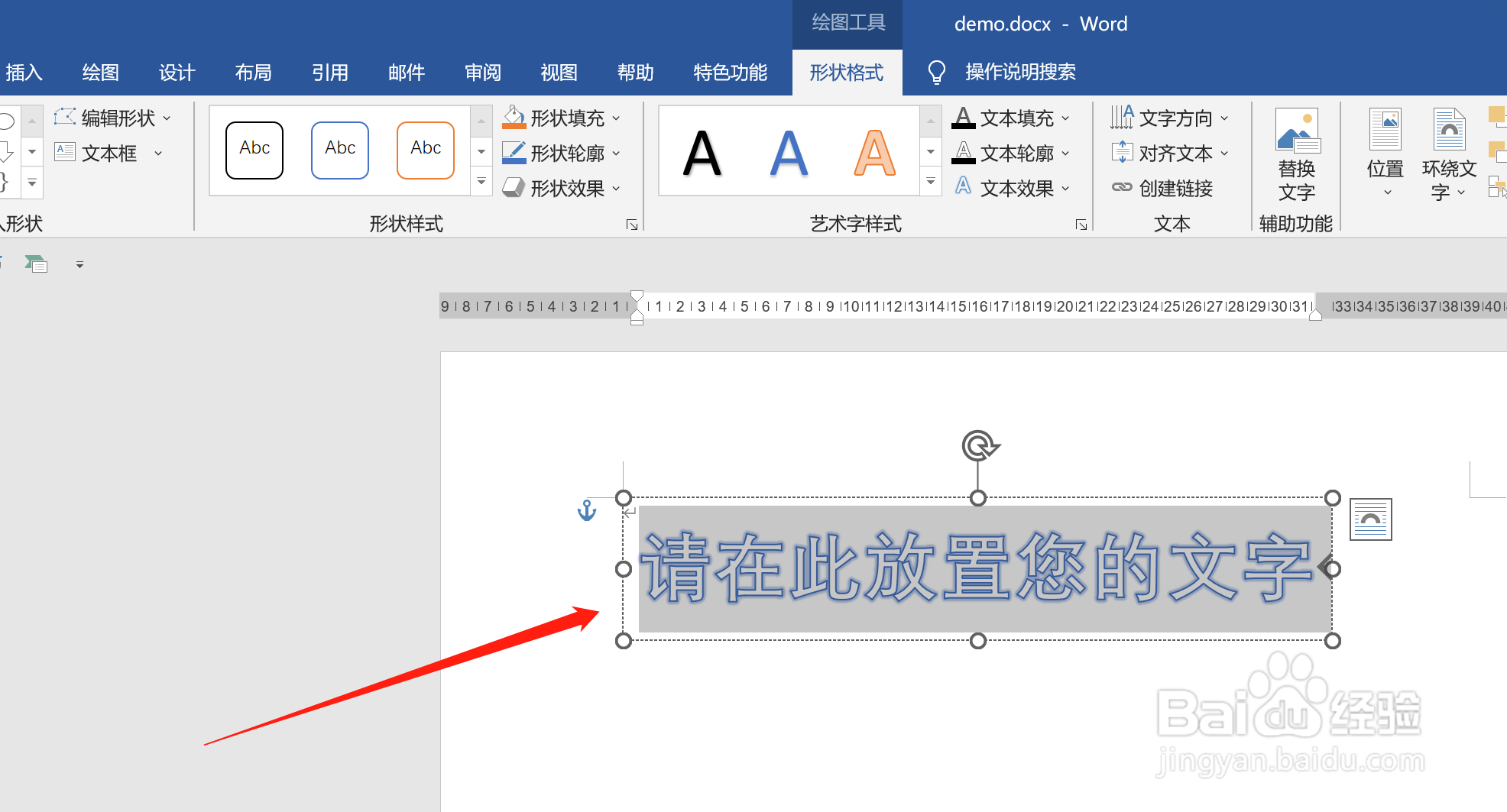Expand the 形状填充 dropdown arrow
Image resolution: width=1507 pixels, height=812 pixels.
pos(616,118)
